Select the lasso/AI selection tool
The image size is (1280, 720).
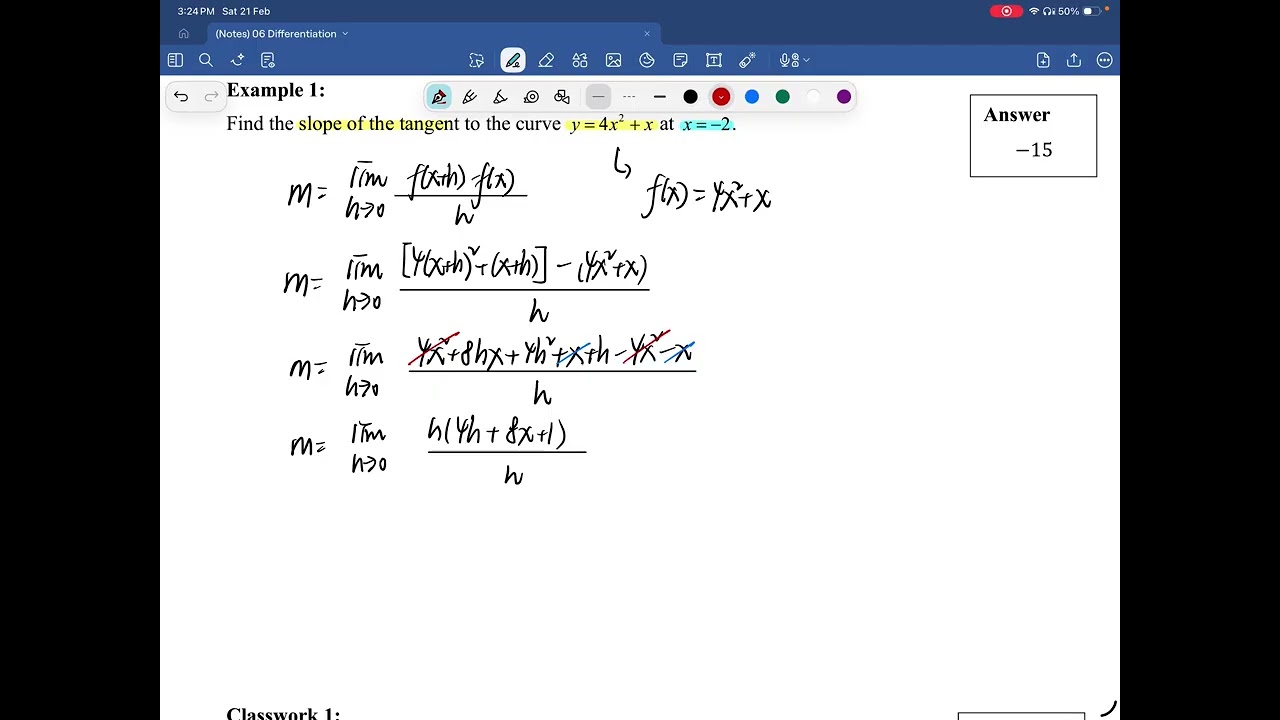[x=477, y=60]
